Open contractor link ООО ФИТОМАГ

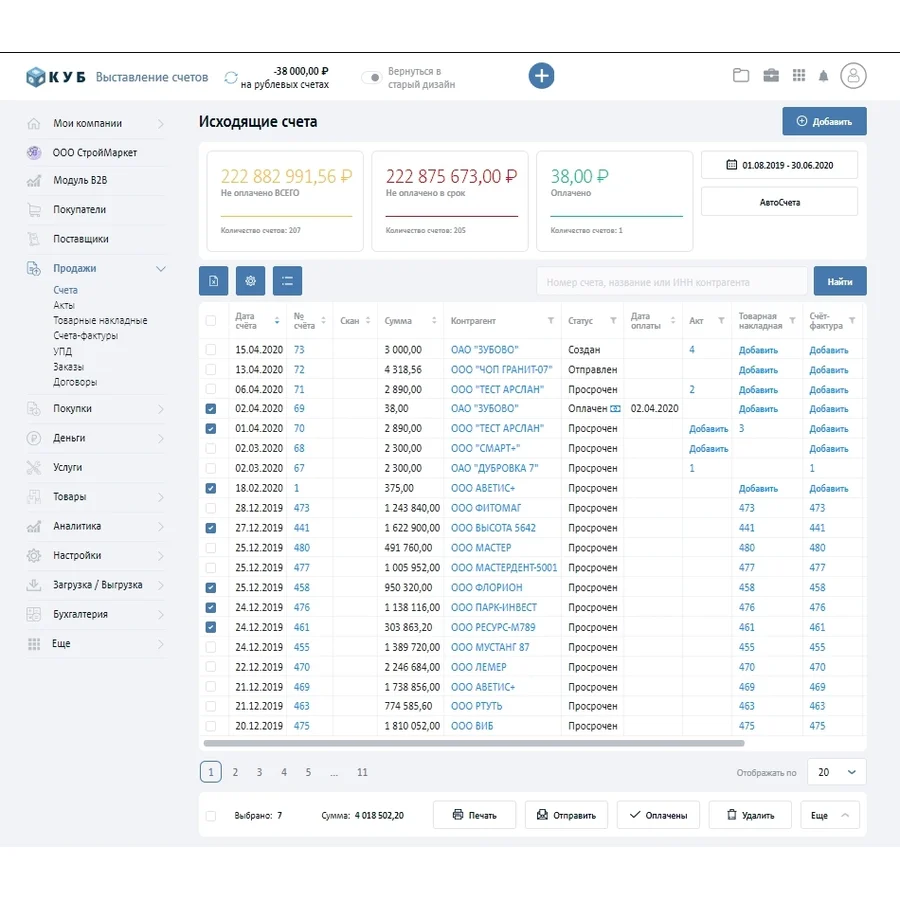(x=486, y=508)
